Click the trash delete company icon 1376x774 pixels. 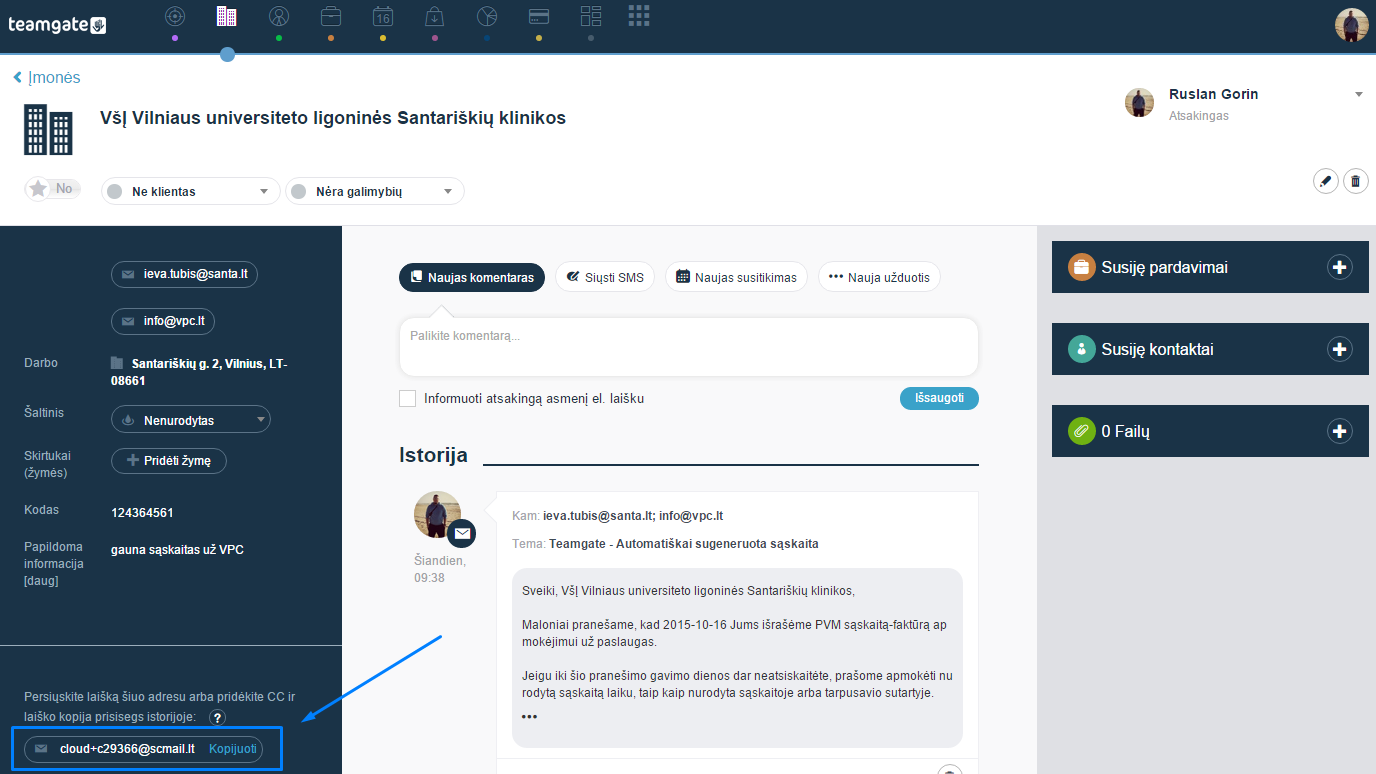1356,181
